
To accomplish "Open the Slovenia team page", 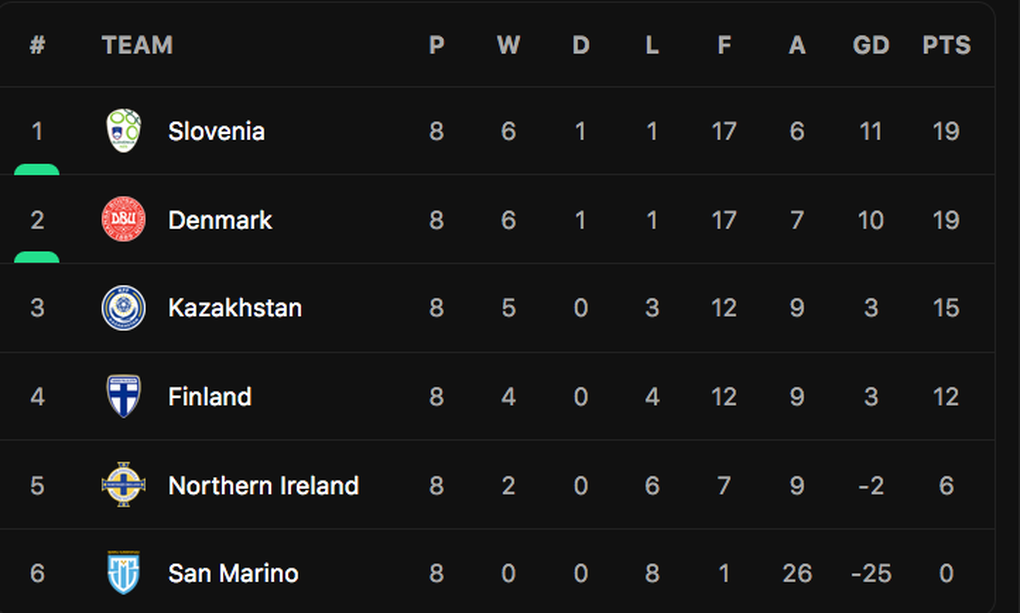I will 216,131.
